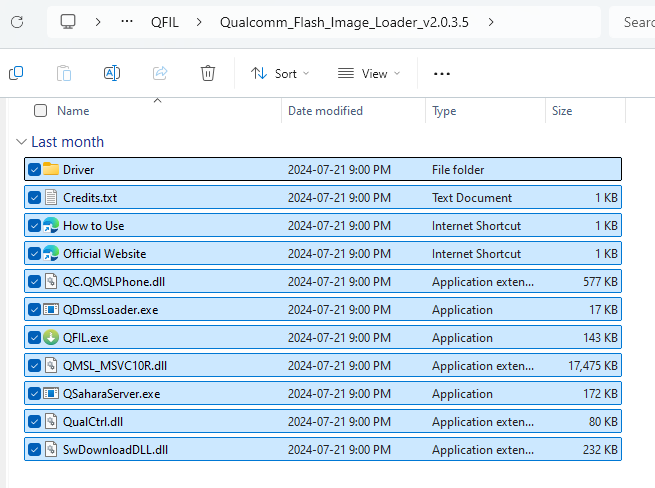The image size is (655, 488).
Task: Click the QDmssLoader.exe application icon
Action: click(x=51, y=310)
